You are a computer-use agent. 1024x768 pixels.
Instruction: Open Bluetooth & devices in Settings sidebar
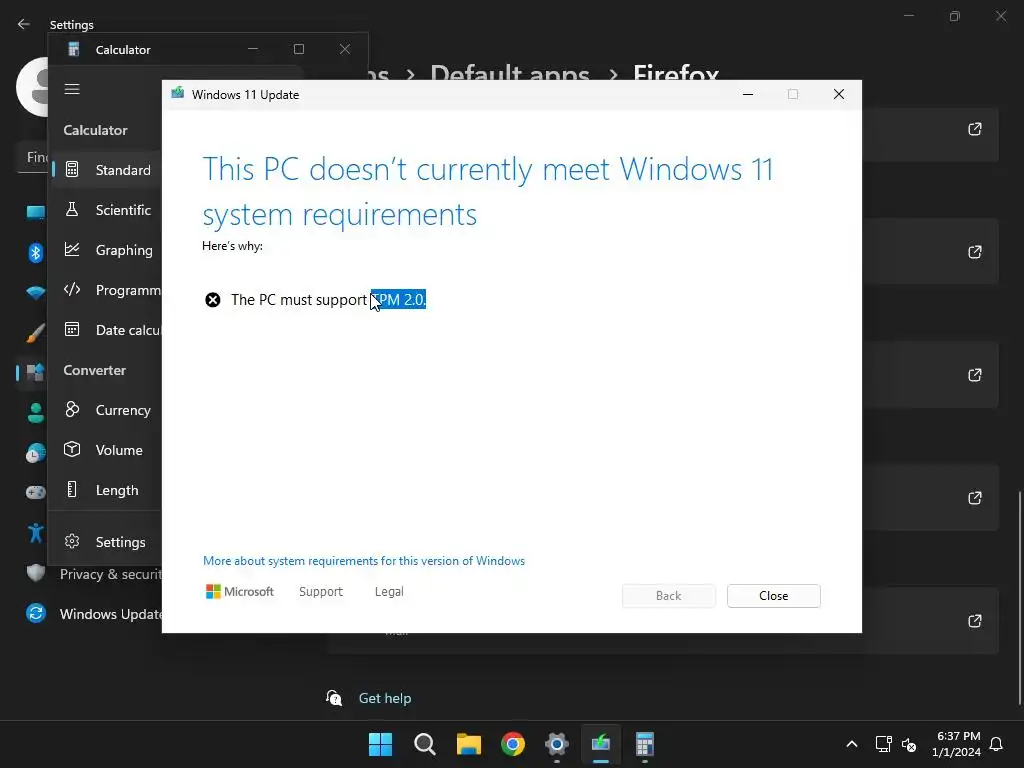tap(36, 253)
